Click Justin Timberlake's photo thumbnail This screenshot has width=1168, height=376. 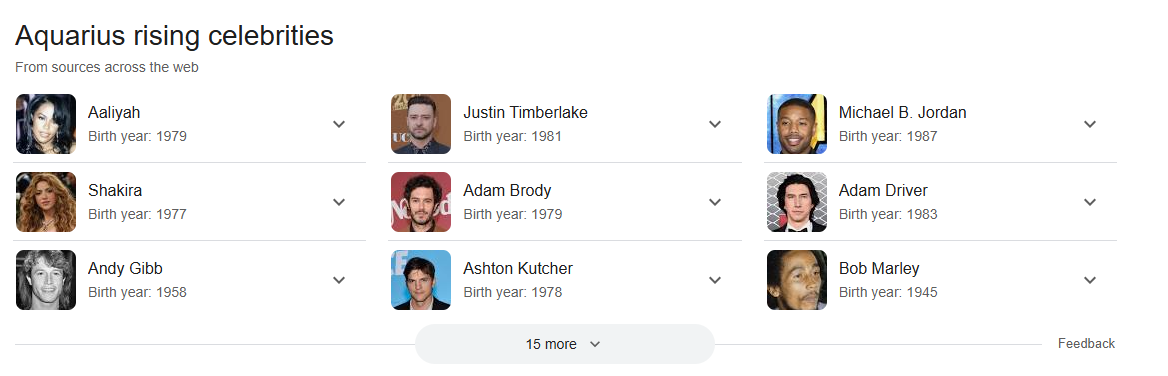coord(421,124)
